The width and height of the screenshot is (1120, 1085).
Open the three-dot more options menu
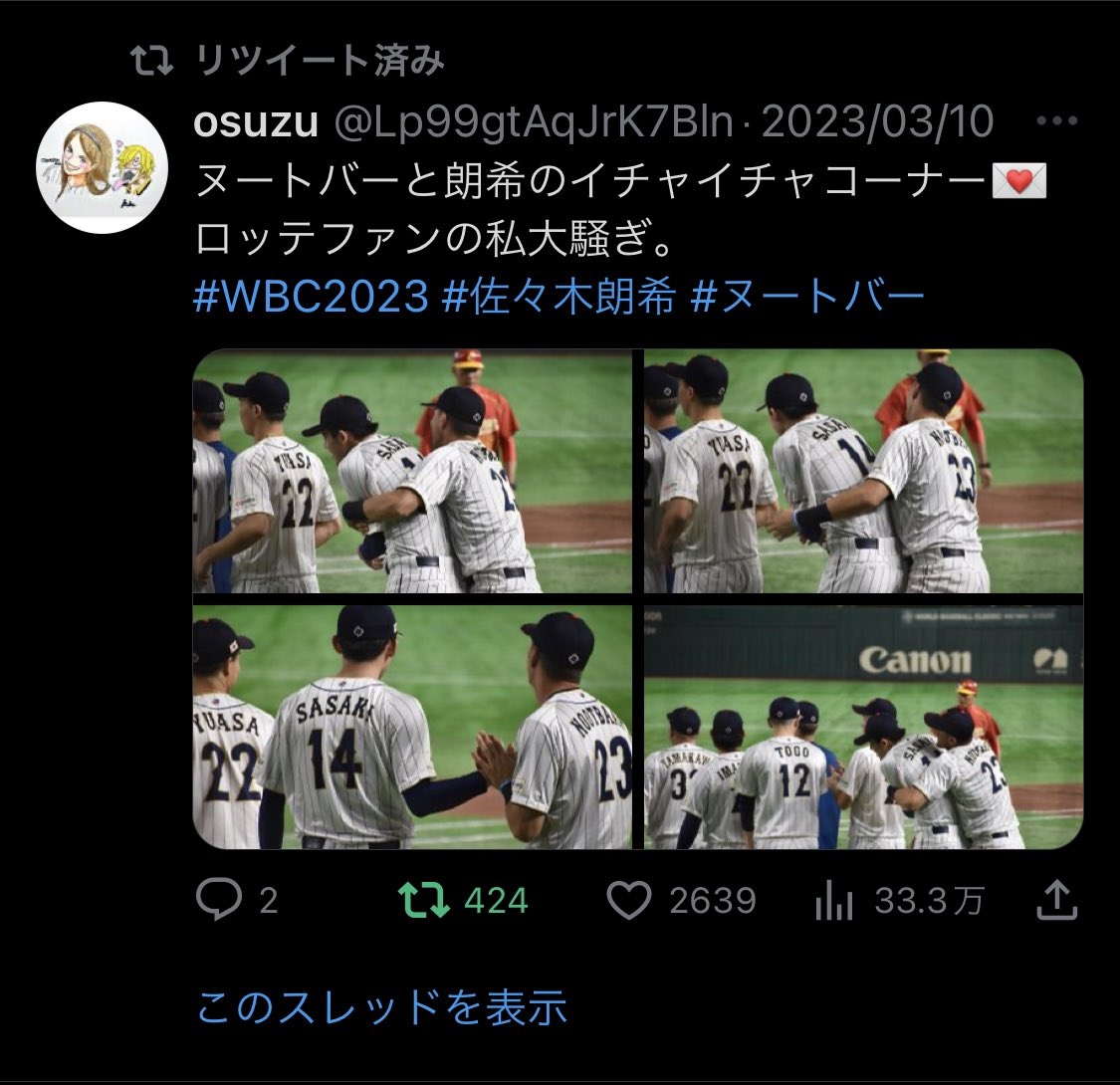[1057, 121]
